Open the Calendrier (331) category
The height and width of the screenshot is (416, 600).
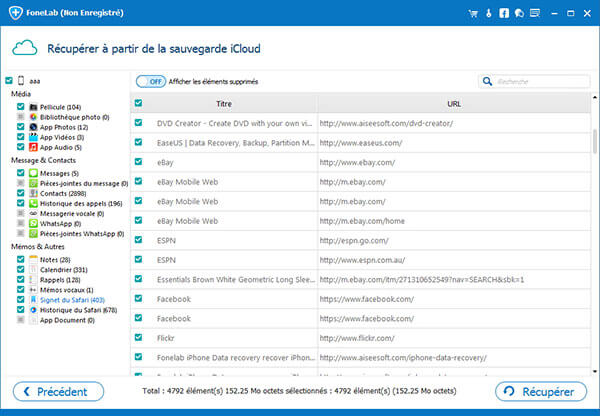pyautogui.click(x=64, y=270)
